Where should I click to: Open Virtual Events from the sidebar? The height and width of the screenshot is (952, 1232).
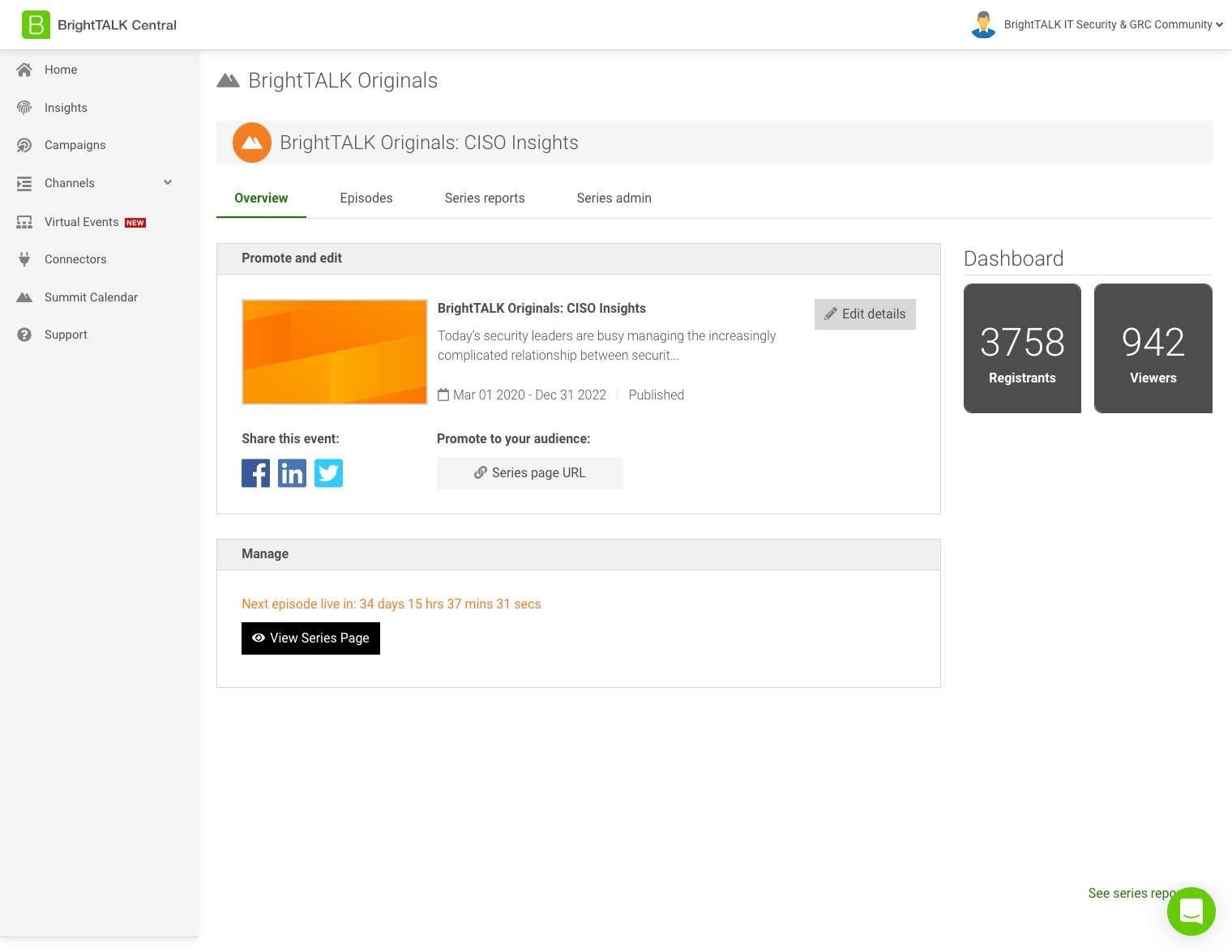tap(82, 222)
